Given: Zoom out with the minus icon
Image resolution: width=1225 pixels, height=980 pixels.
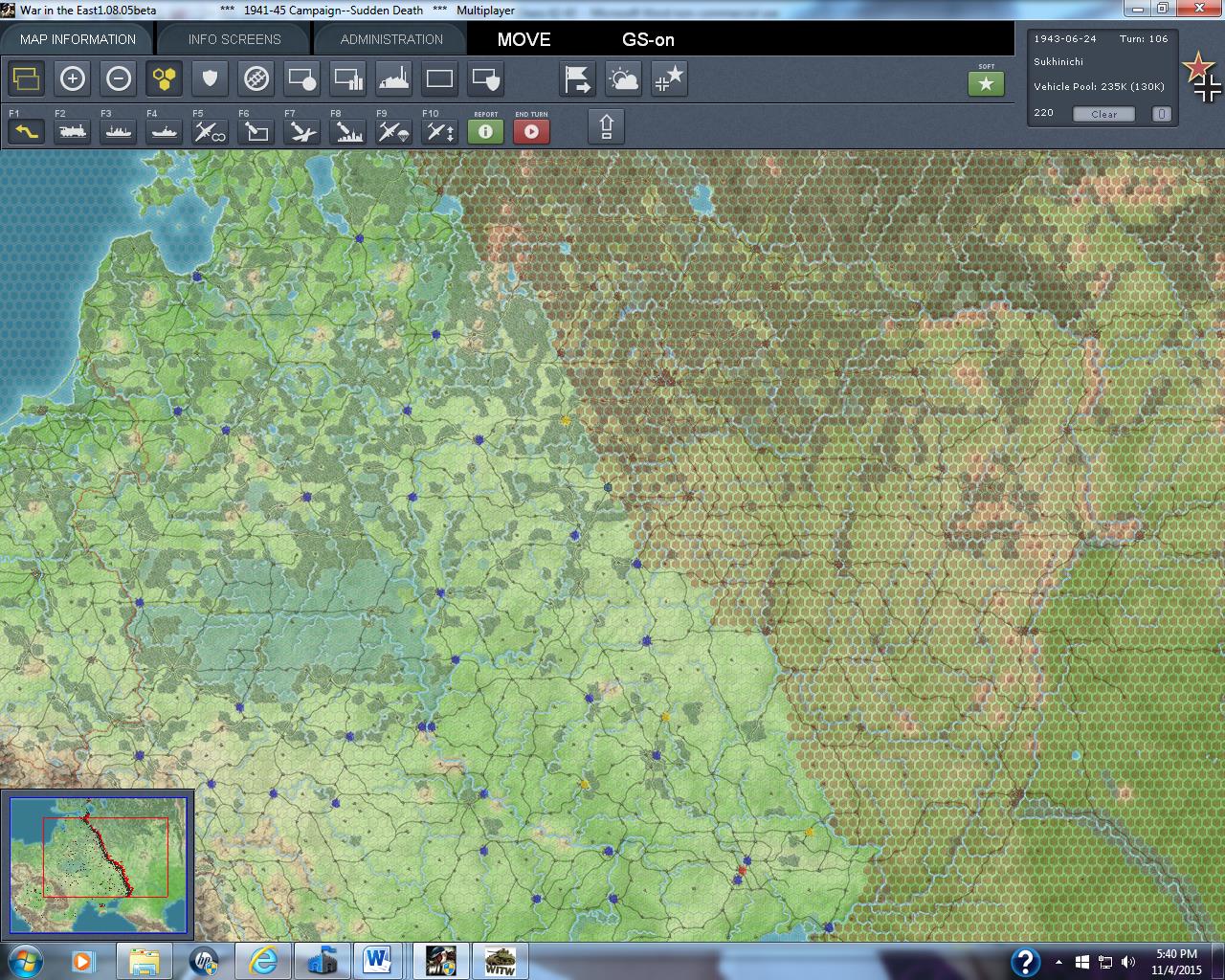Looking at the screenshot, I should [x=119, y=78].
